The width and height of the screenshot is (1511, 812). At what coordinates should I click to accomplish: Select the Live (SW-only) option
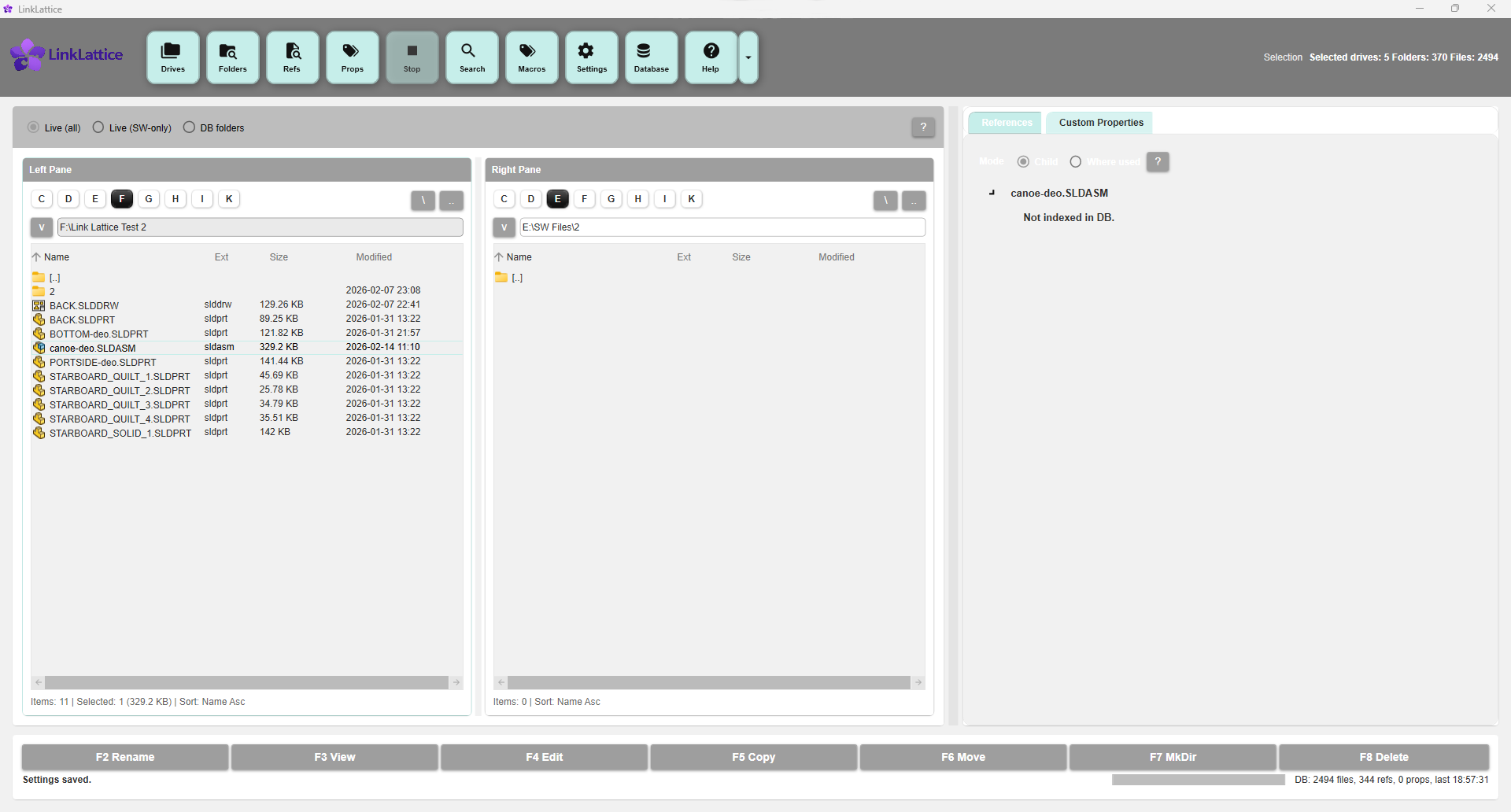click(x=98, y=127)
